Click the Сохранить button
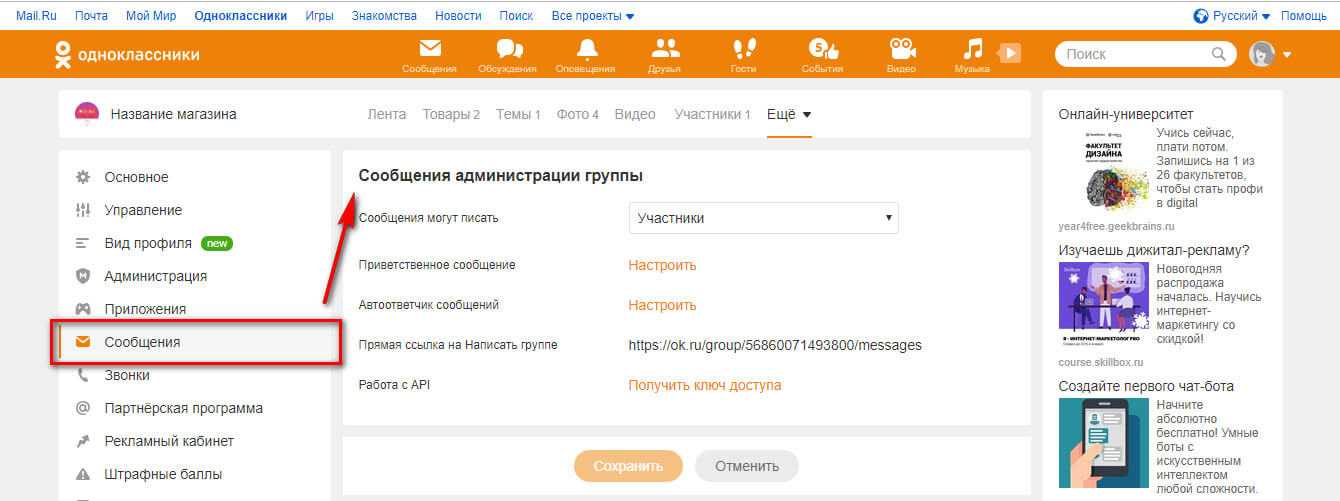This screenshot has width=1340, height=501. [x=628, y=466]
